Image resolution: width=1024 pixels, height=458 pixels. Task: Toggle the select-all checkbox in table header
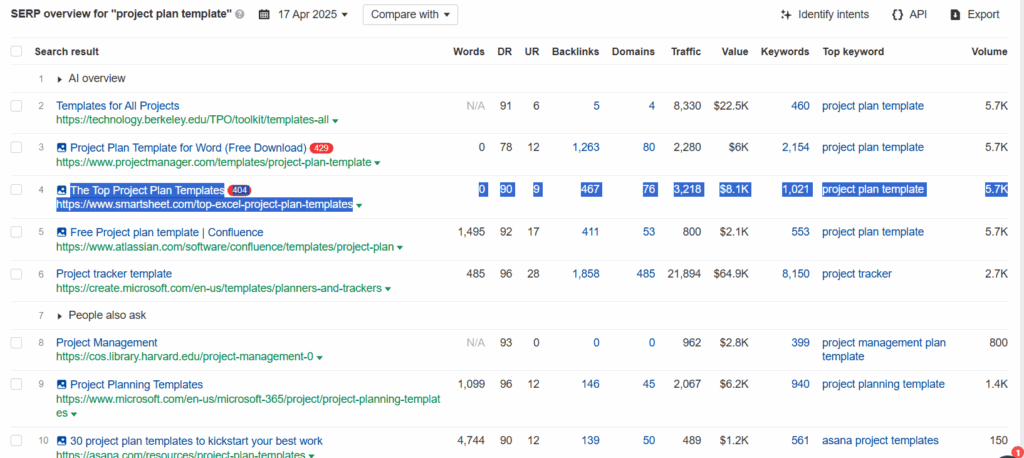click(16, 52)
